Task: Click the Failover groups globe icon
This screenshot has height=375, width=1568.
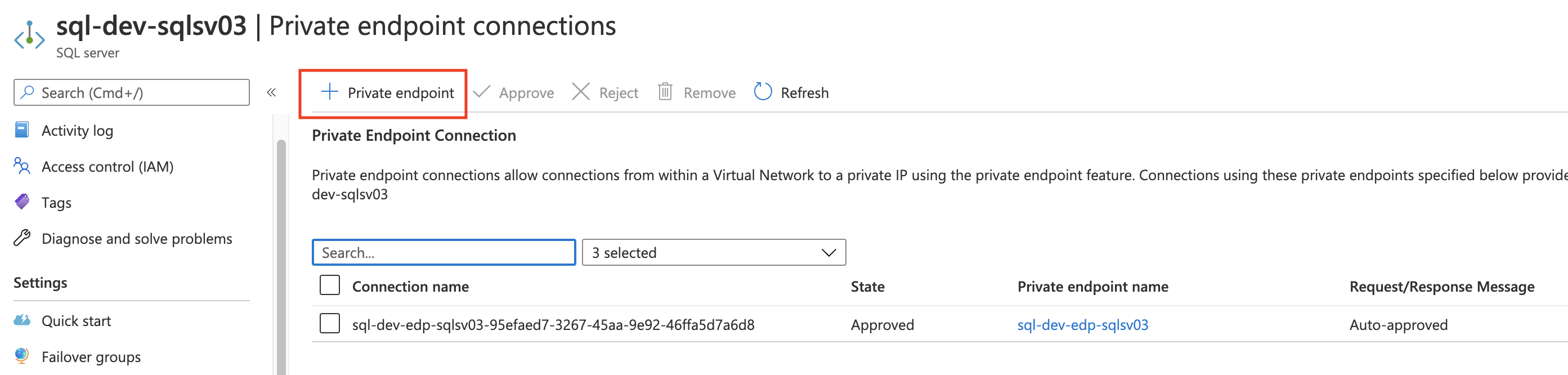Action: (x=22, y=356)
